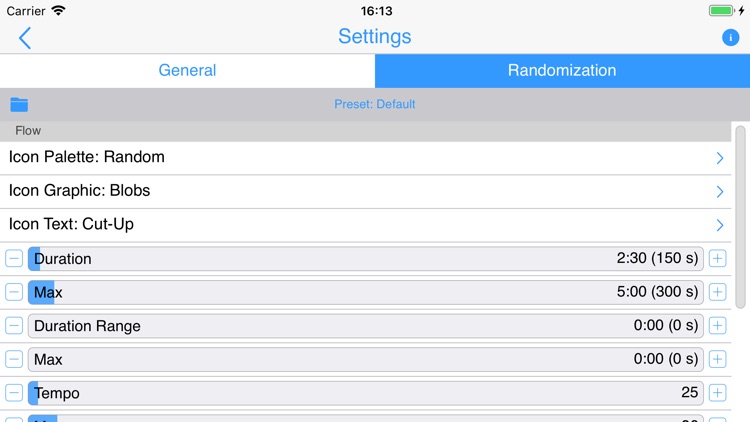Select the Randomization tab
750x422 pixels.
(562, 70)
